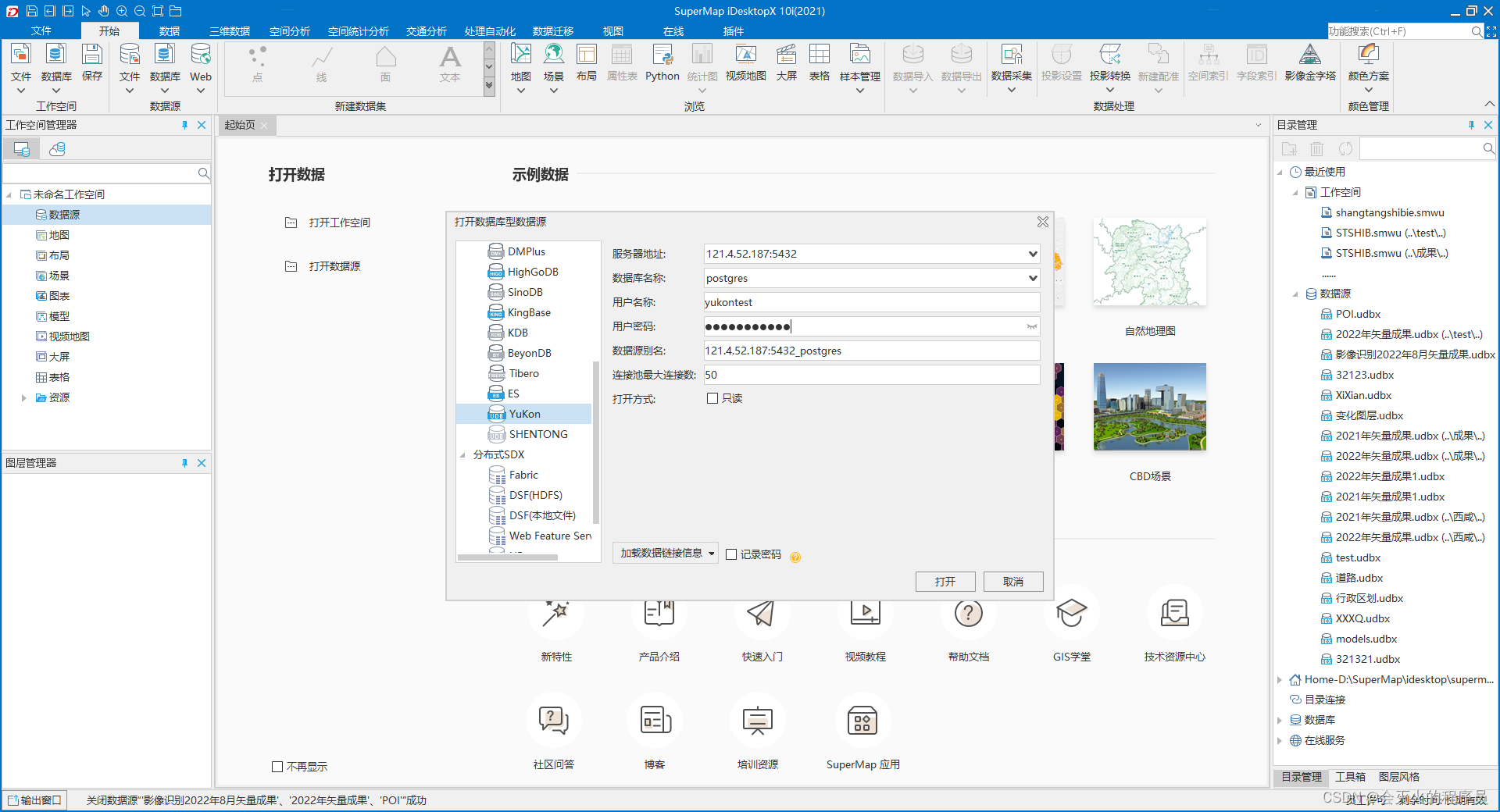Check the 只读 (read-only) checkbox
1500x812 pixels.
pos(712,398)
